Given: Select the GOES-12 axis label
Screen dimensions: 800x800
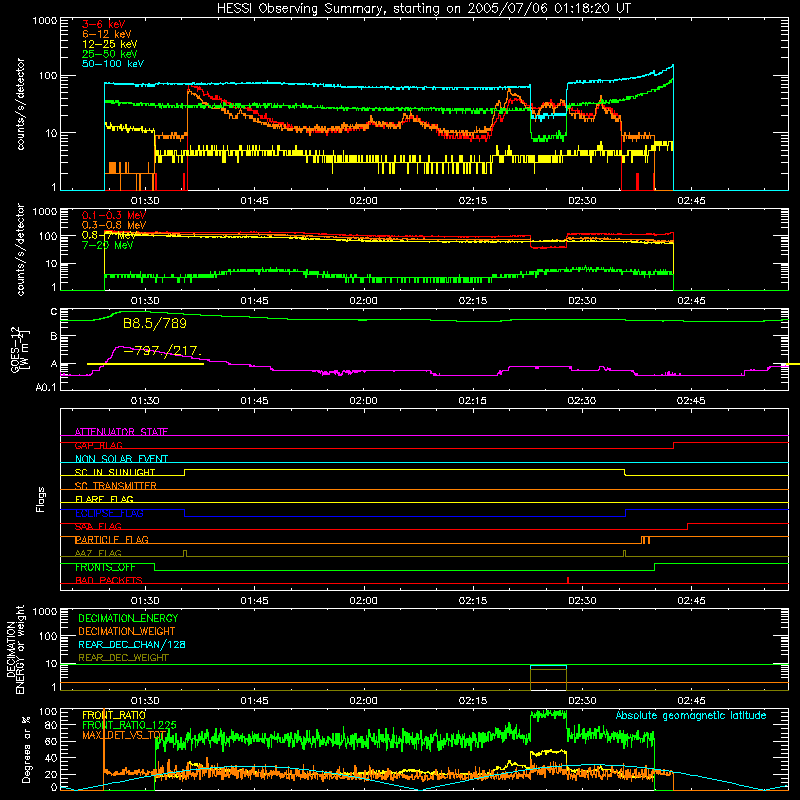Looking at the screenshot, I should tap(20, 349).
